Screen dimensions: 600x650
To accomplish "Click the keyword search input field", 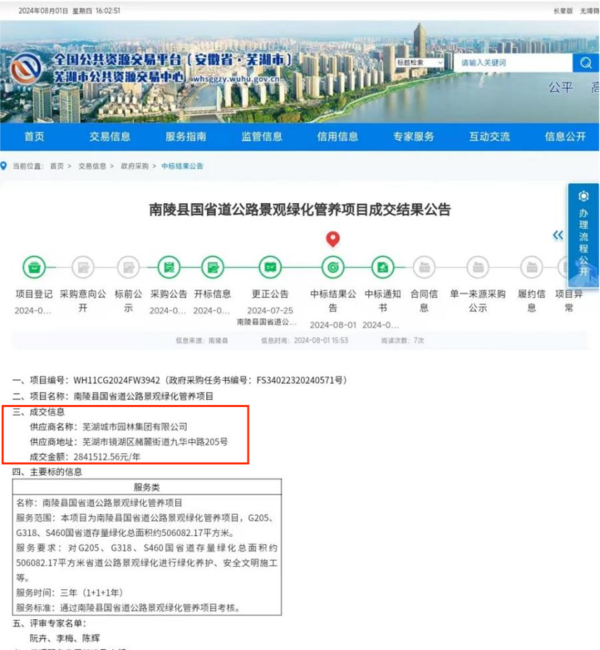I will (512, 62).
